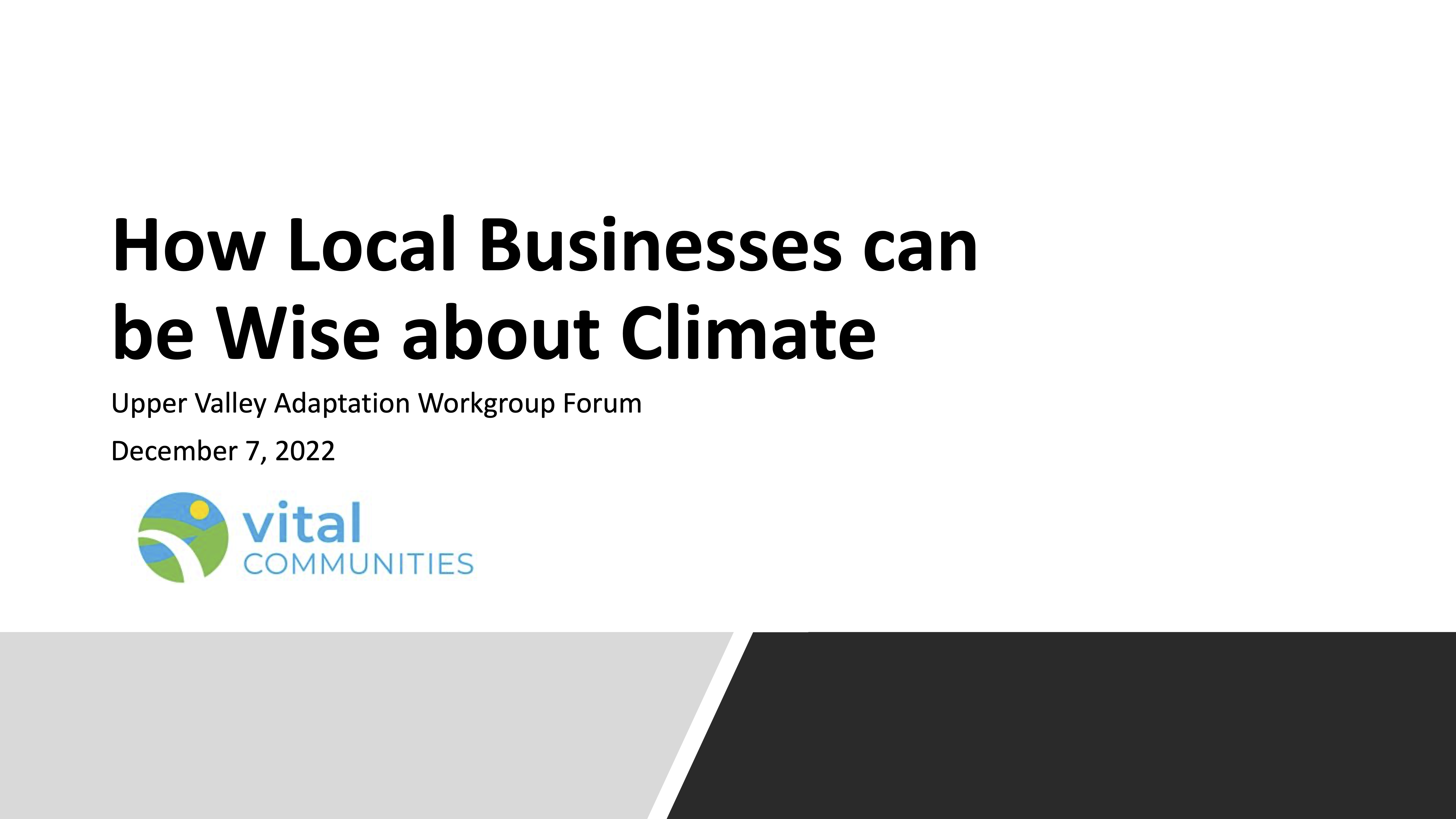Click the word "Workgroup" in the subtitle
This screenshot has height=819, width=1456.
(x=486, y=403)
